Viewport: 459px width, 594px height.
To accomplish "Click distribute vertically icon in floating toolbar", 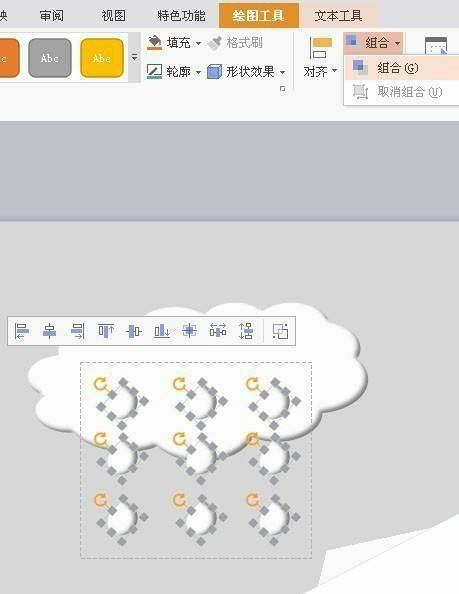I will point(246,331).
